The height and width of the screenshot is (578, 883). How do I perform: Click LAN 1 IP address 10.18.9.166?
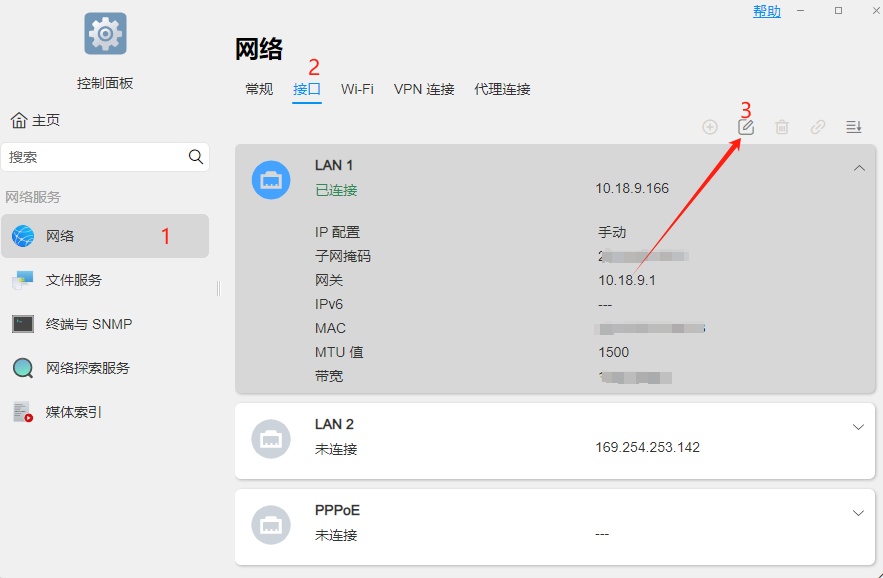coord(632,188)
